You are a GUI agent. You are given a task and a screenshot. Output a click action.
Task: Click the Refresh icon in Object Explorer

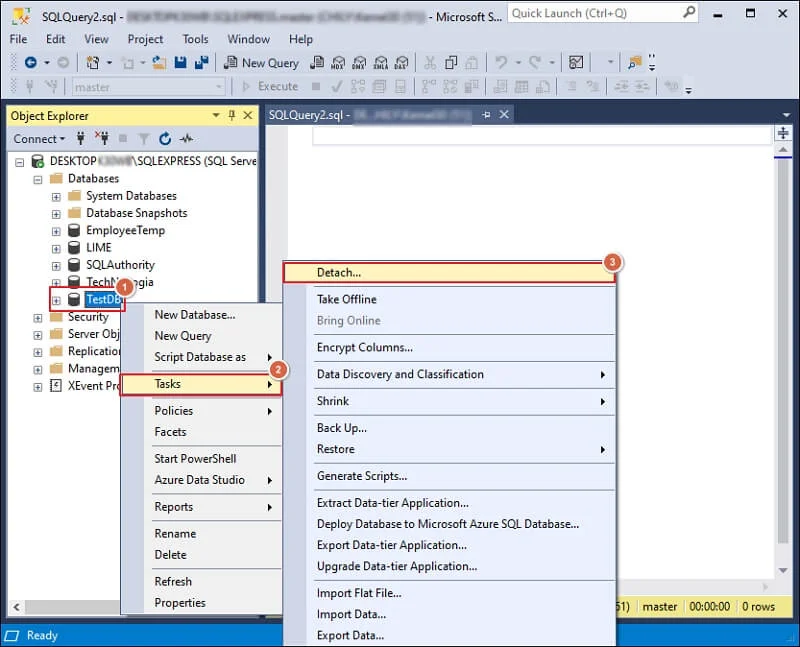(x=165, y=138)
